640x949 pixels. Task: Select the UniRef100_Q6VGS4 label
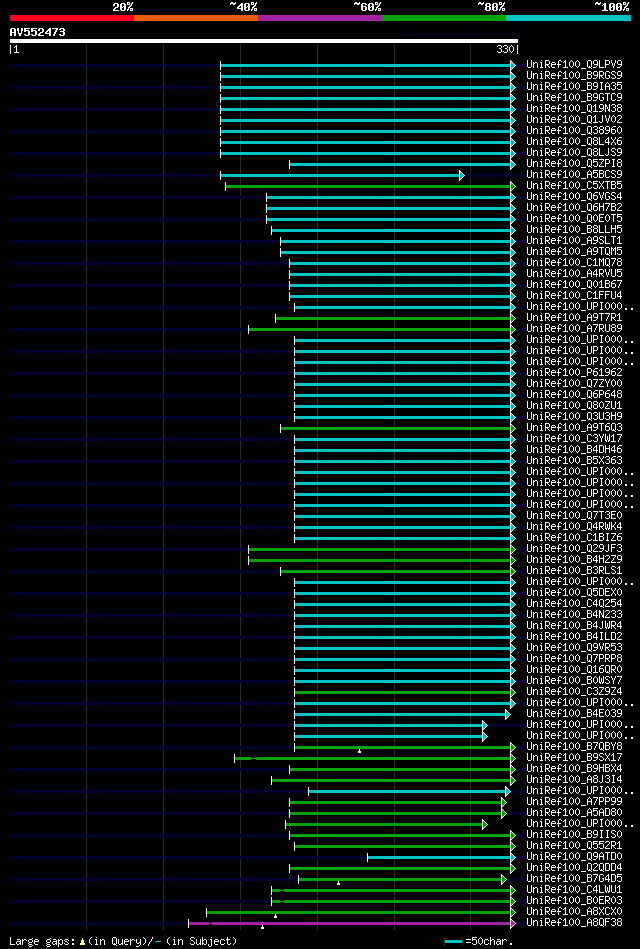[x=574, y=197]
